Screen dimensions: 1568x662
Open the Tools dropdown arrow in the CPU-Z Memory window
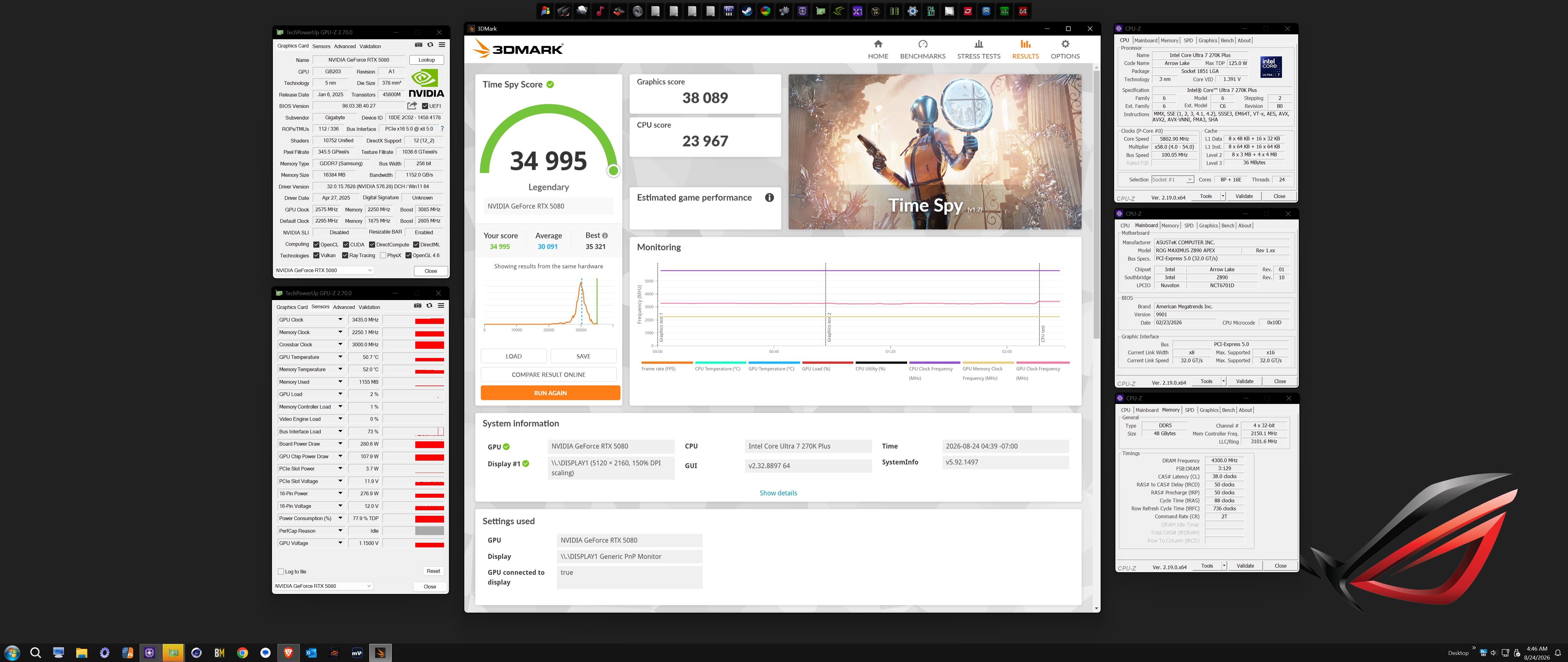click(1224, 566)
